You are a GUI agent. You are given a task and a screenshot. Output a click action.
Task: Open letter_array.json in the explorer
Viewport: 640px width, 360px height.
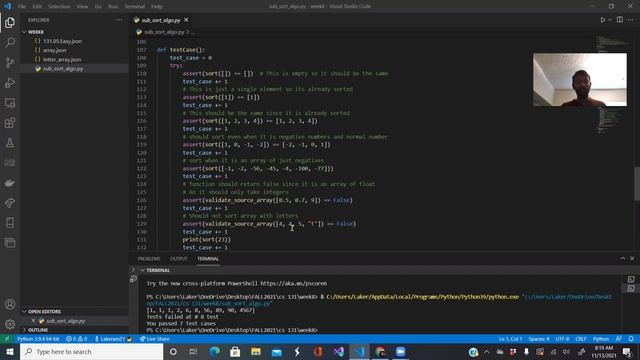pos(62,60)
